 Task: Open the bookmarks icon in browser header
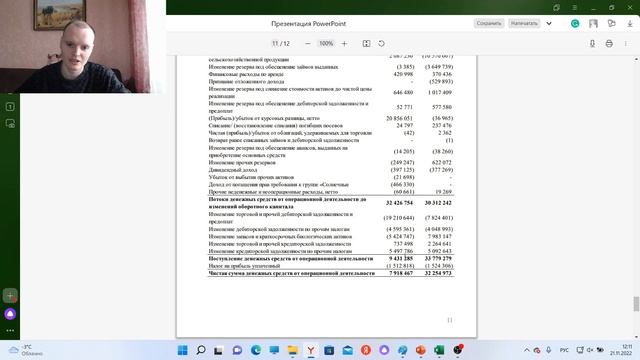[593, 24]
